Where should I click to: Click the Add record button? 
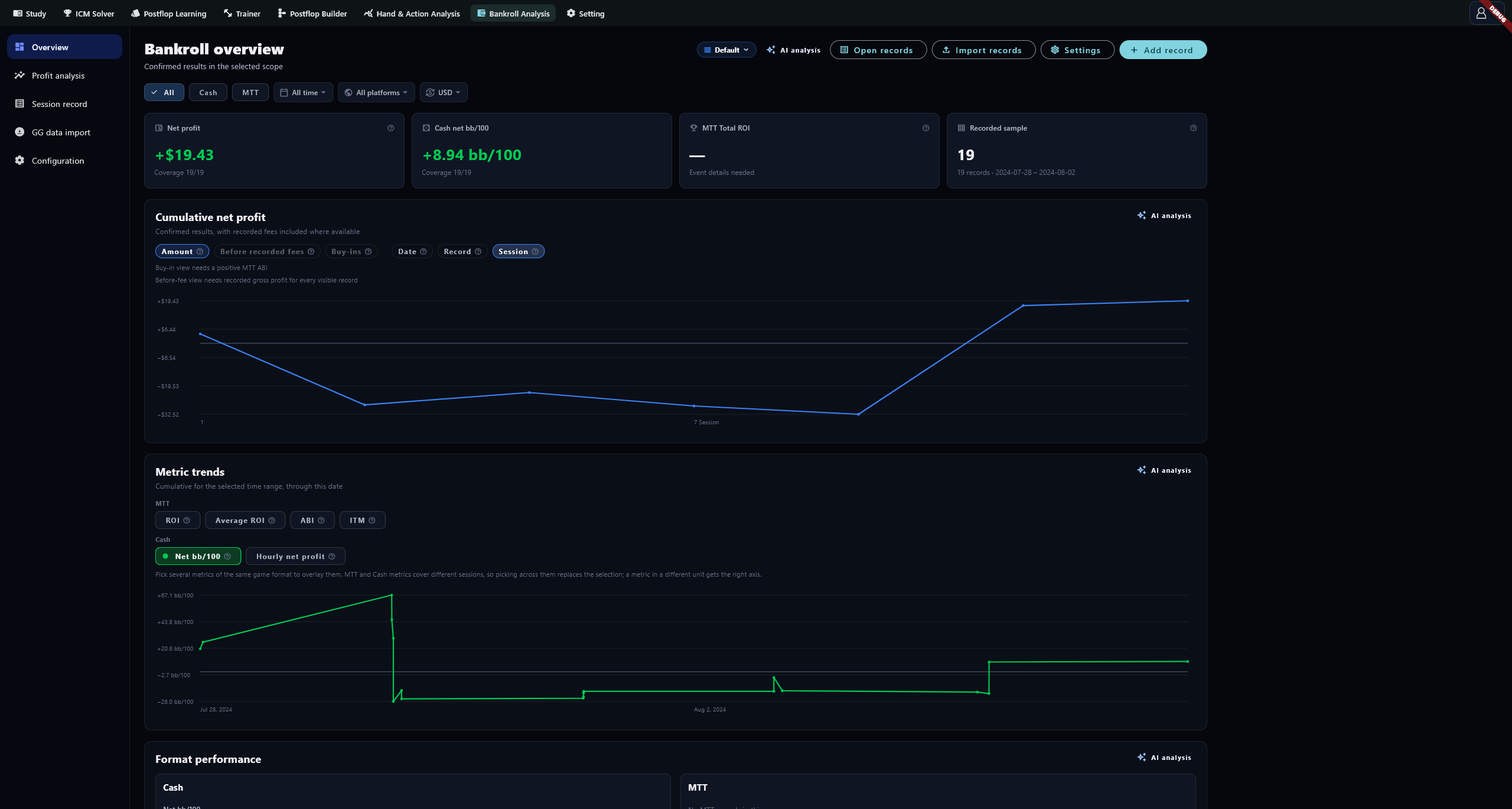(1163, 50)
